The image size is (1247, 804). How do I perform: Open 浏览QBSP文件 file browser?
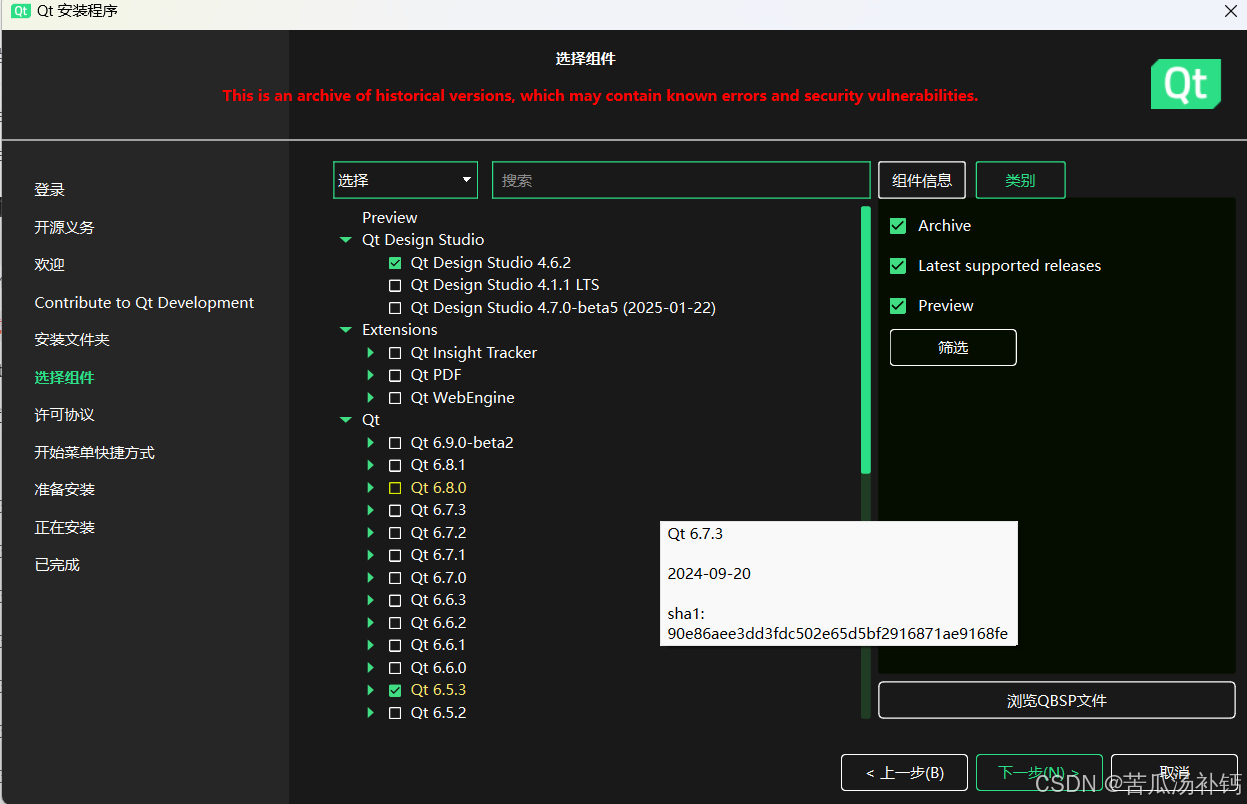tap(1057, 700)
